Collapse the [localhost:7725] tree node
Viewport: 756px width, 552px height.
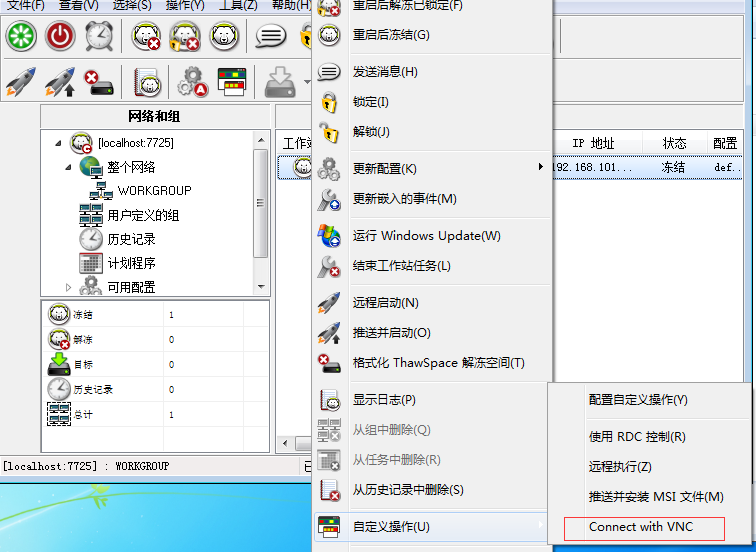[58, 143]
